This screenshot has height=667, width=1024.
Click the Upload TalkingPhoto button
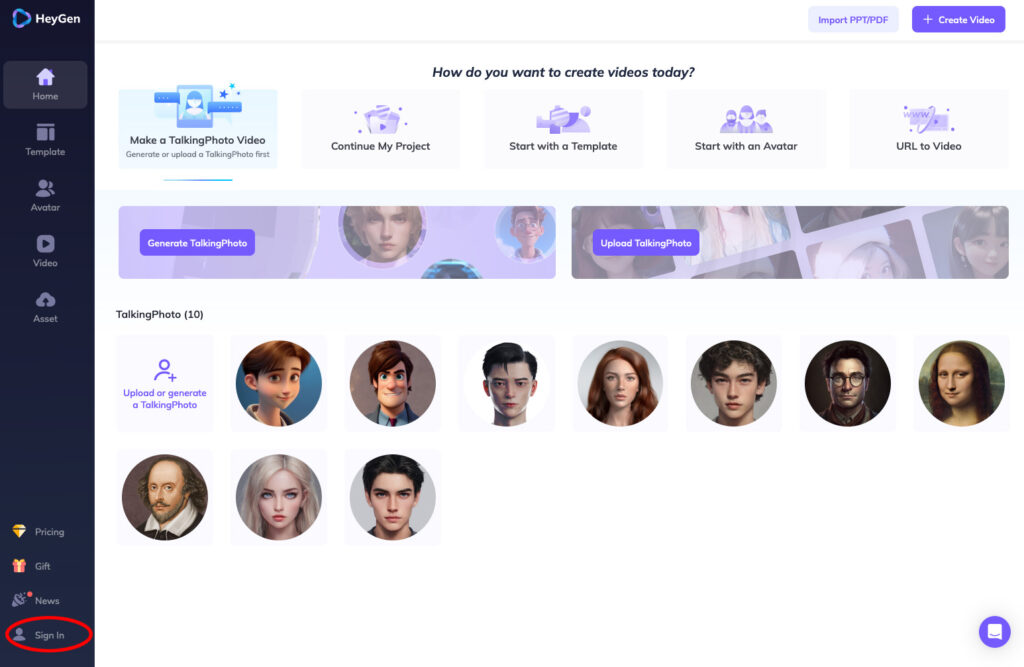[x=646, y=243]
